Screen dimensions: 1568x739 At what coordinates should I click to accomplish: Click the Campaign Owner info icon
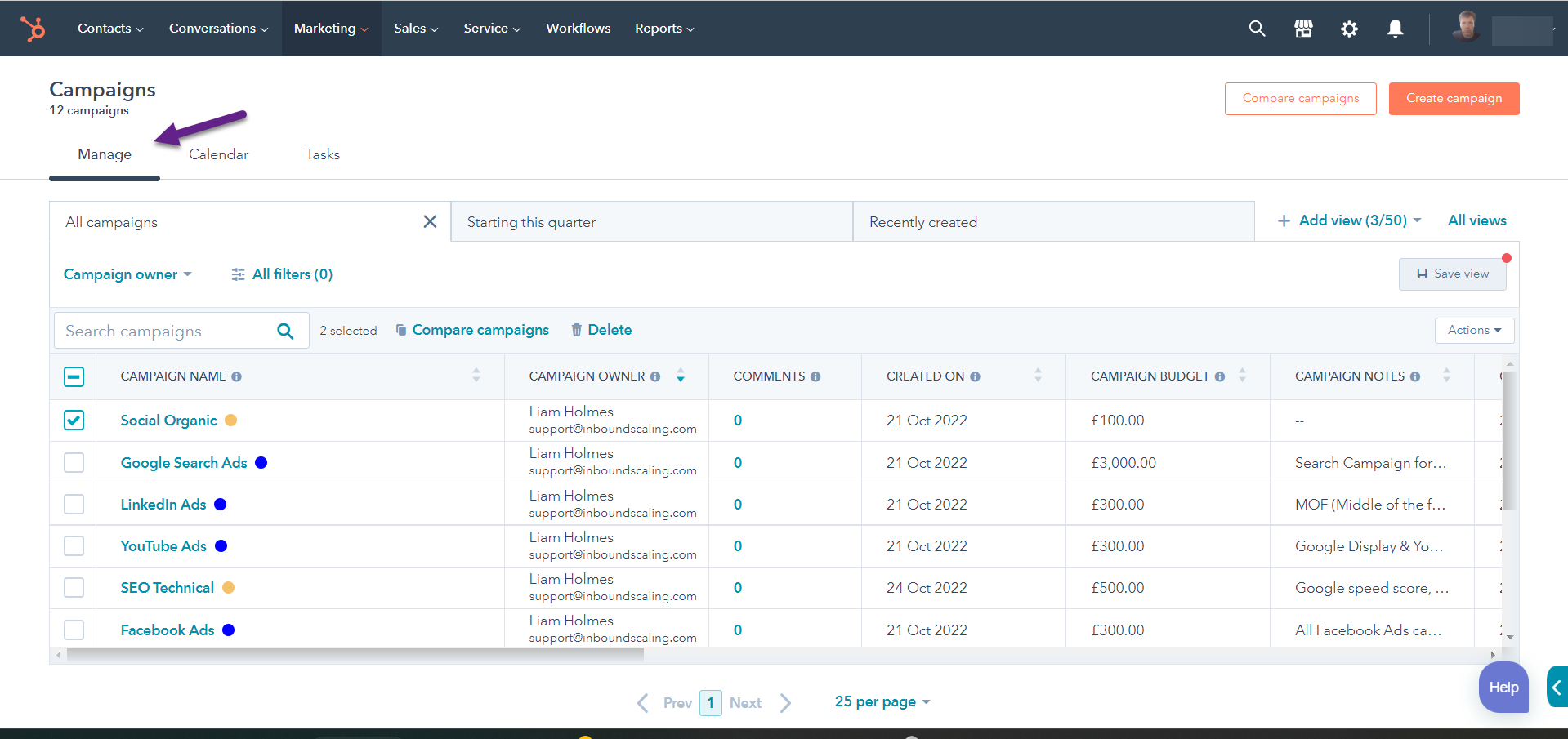(x=655, y=376)
